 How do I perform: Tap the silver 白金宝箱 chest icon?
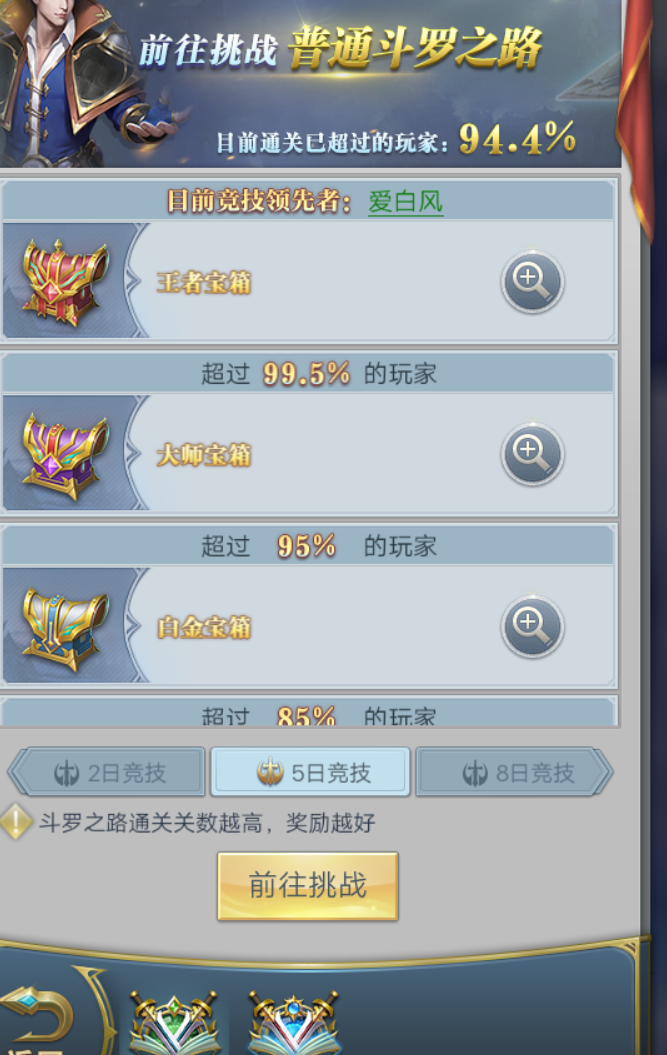click(x=65, y=628)
